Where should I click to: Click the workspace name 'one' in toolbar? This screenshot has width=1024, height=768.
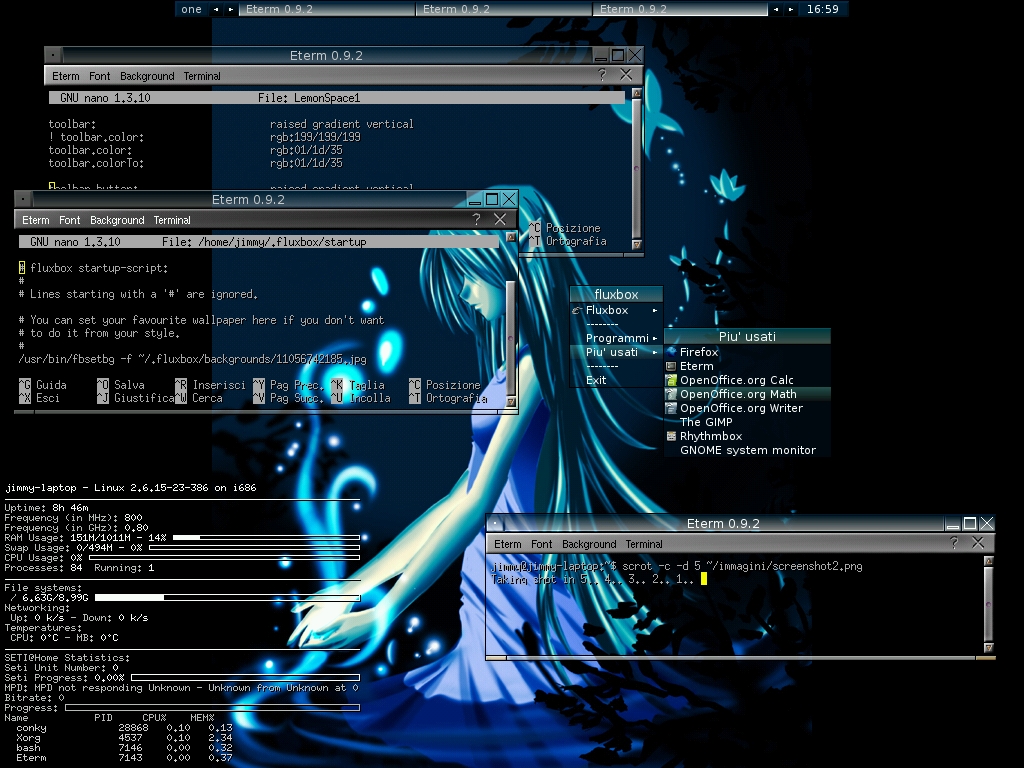coord(191,9)
